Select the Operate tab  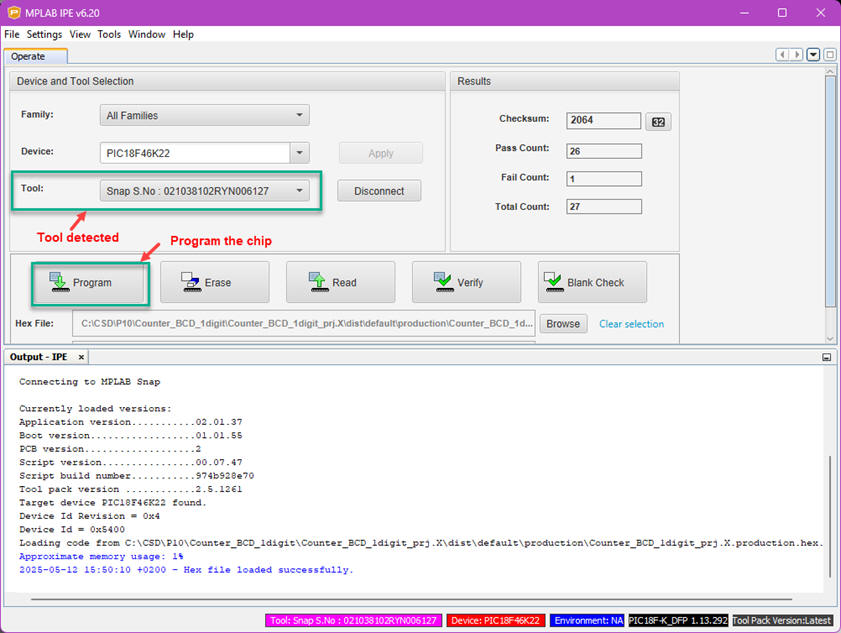[35, 56]
